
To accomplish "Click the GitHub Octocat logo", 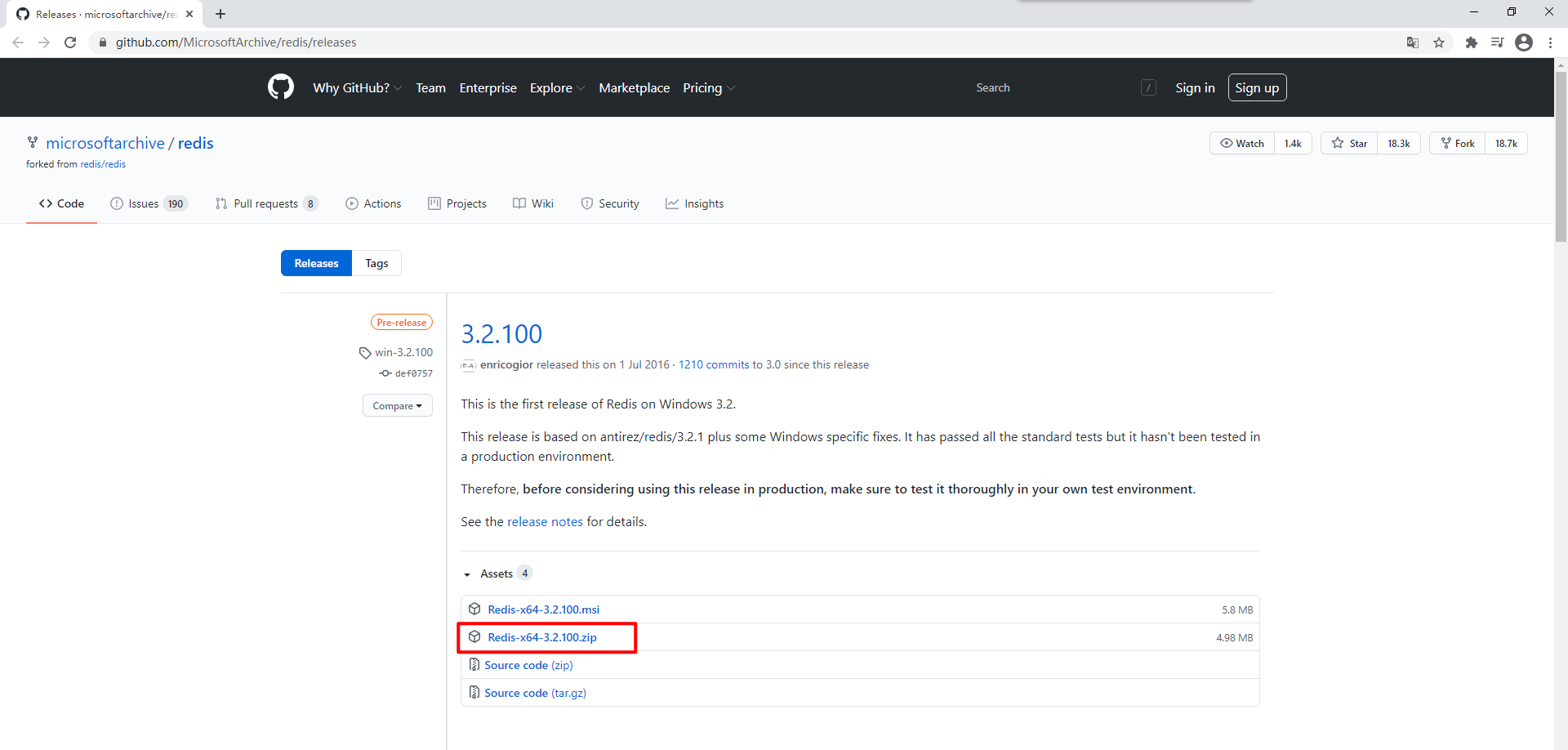I will point(281,87).
